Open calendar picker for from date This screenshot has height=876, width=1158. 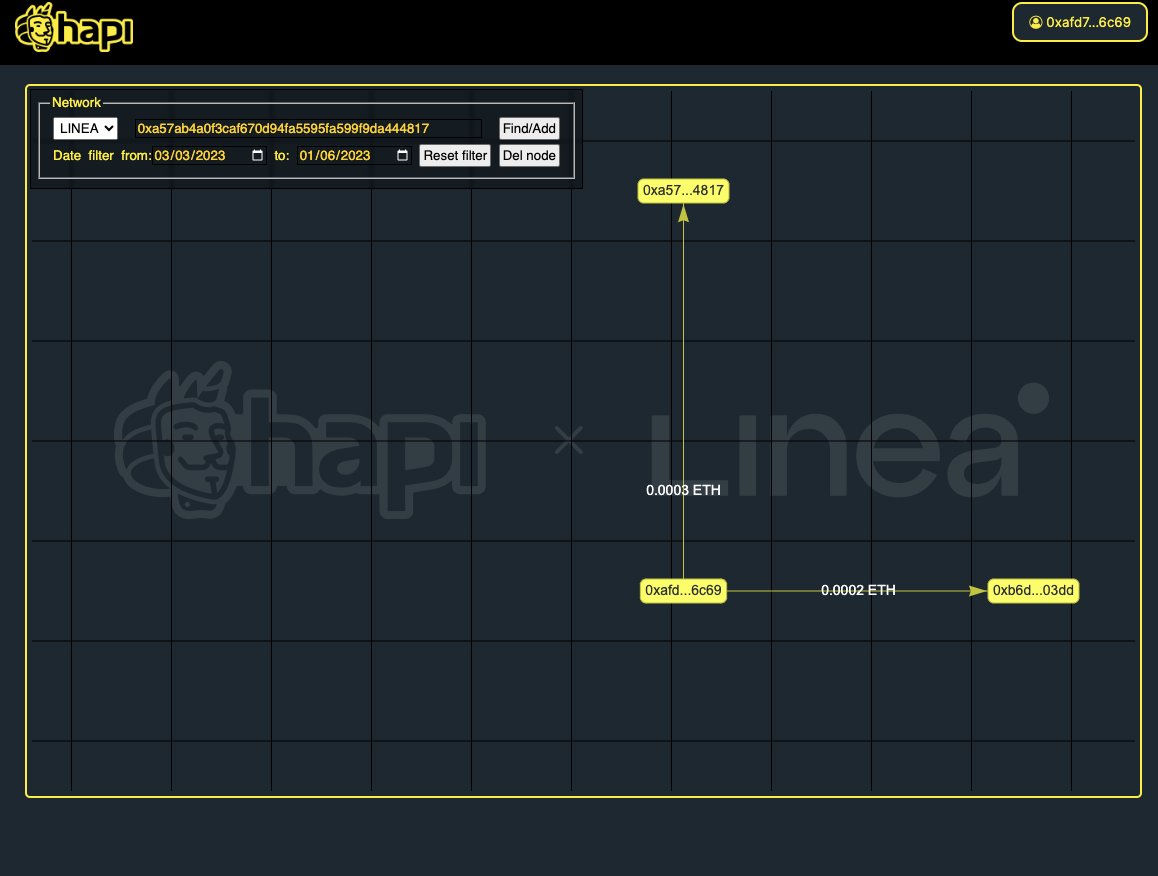point(257,155)
